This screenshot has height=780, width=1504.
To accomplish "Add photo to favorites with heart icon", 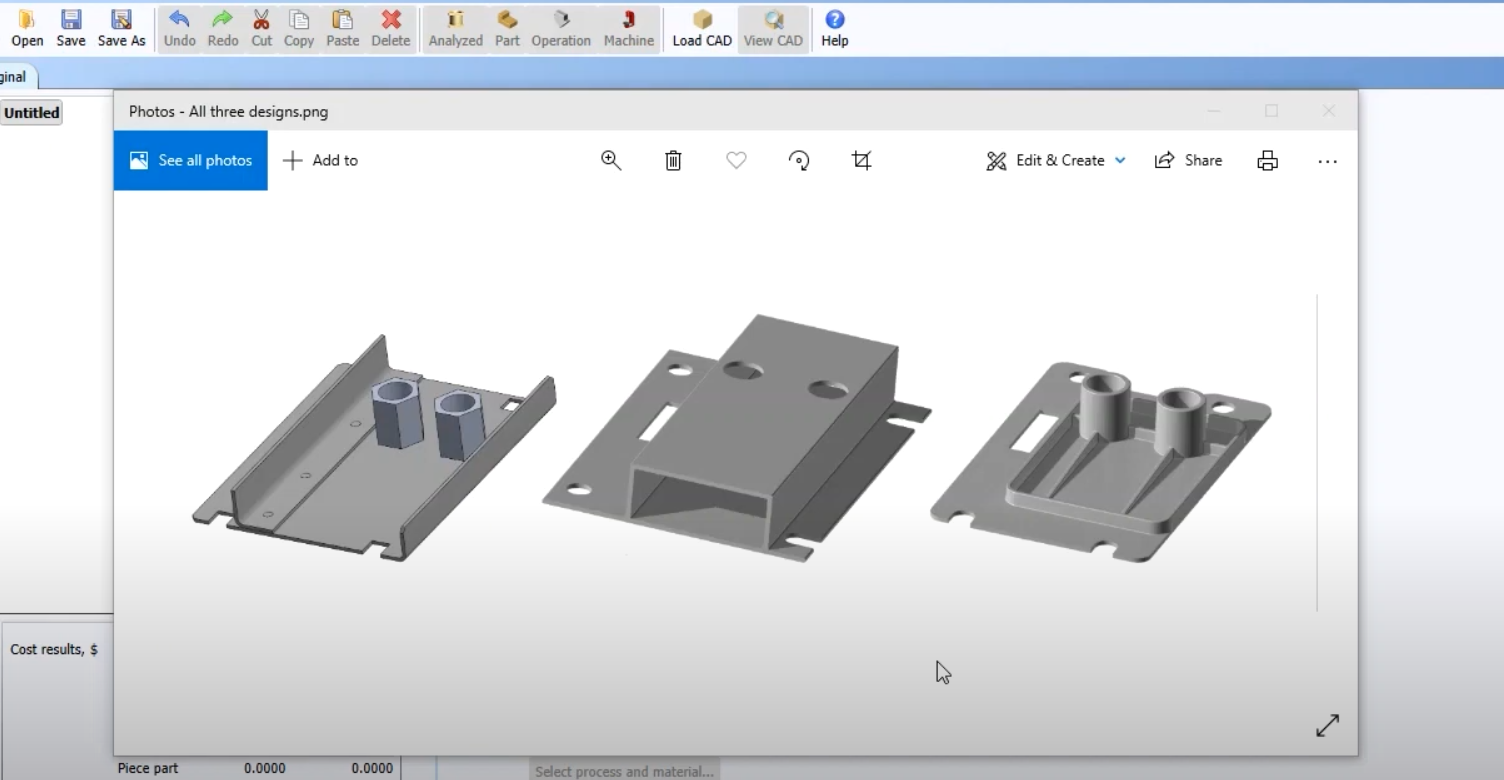I will (x=736, y=160).
